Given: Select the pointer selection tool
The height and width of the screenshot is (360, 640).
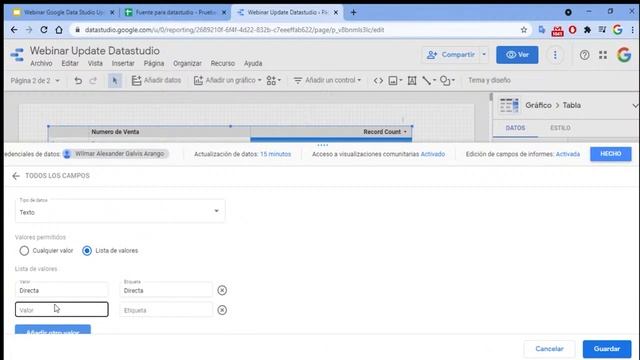Looking at the screenshot, I should click(x=115, y=80).
